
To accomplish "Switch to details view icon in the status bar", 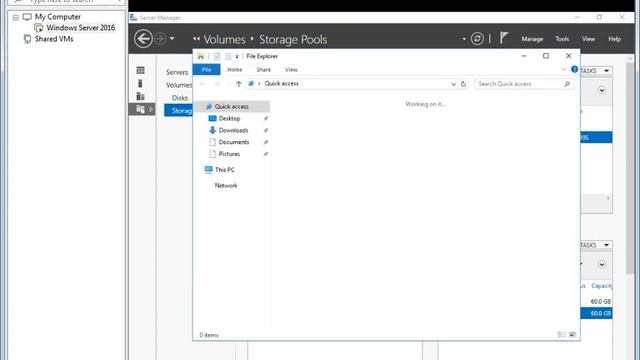I will [x=562, y=335].
